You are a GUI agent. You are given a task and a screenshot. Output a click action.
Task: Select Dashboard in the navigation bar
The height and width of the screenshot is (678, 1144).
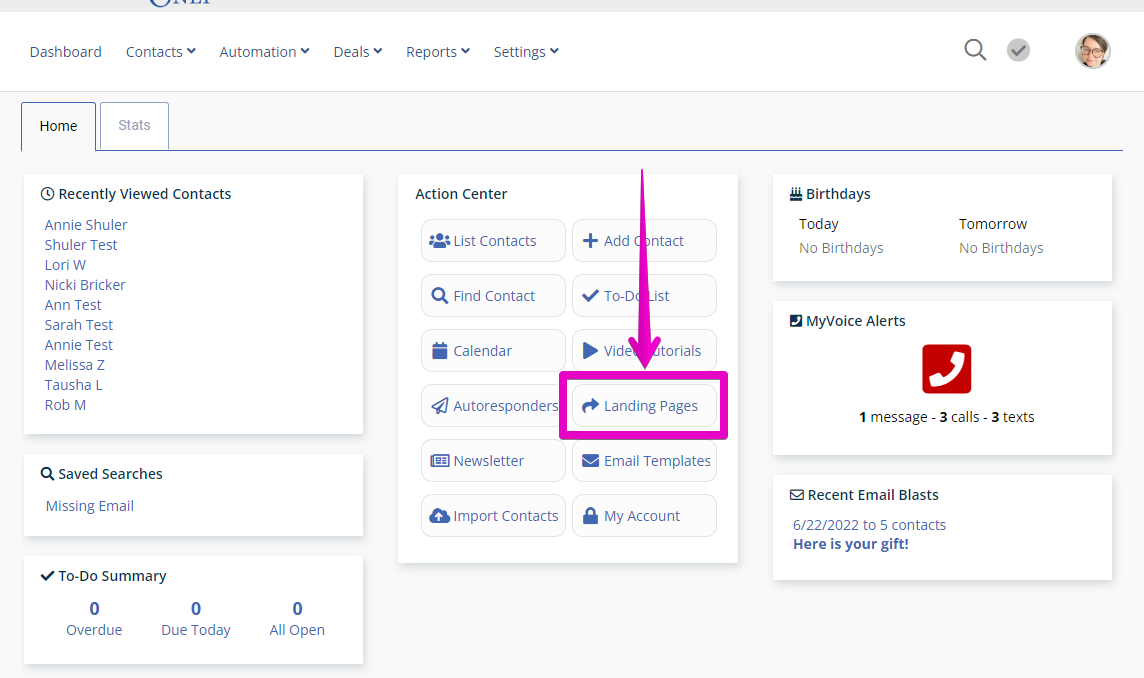point(65,51)
